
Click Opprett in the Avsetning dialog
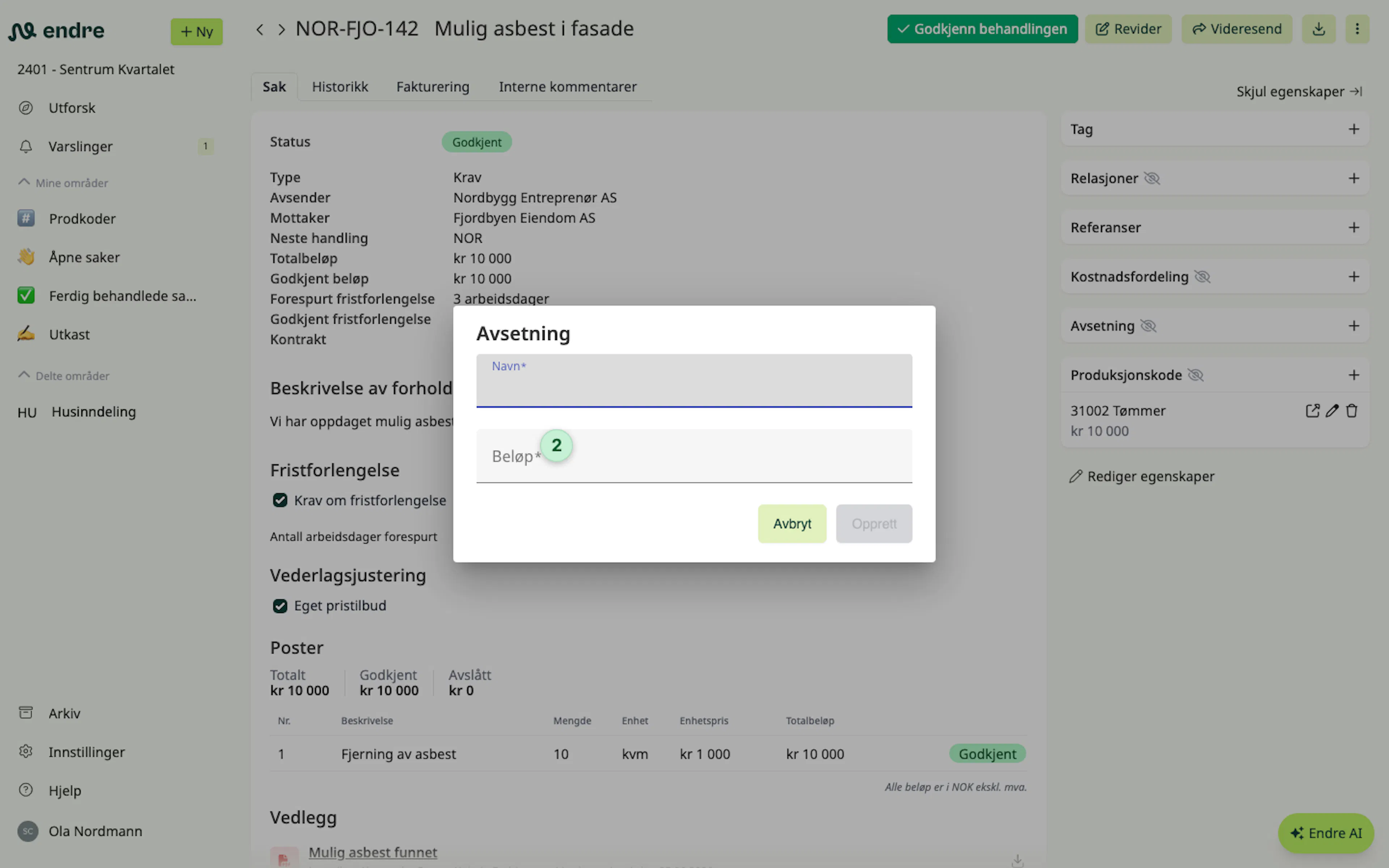[x=874, y=524]
